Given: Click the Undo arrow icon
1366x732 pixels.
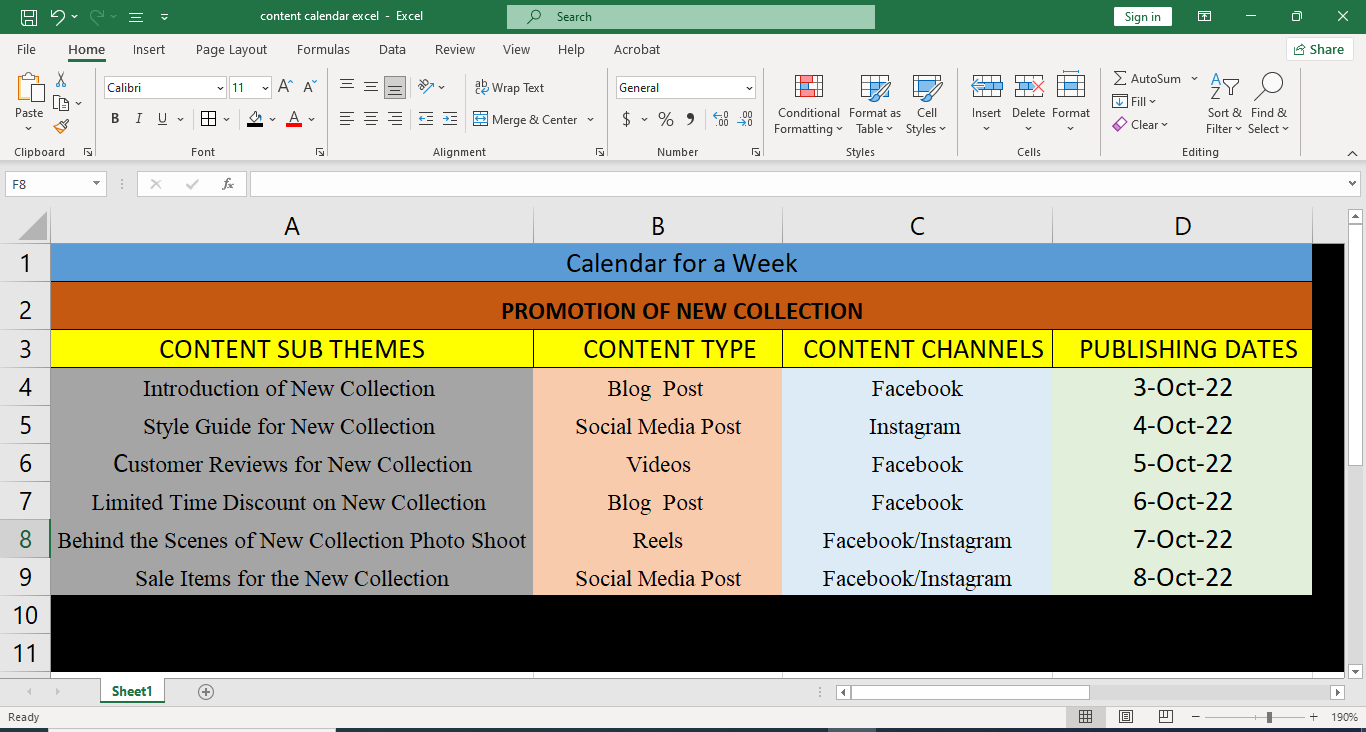Looking at the screenshot, I should [57, 17].
